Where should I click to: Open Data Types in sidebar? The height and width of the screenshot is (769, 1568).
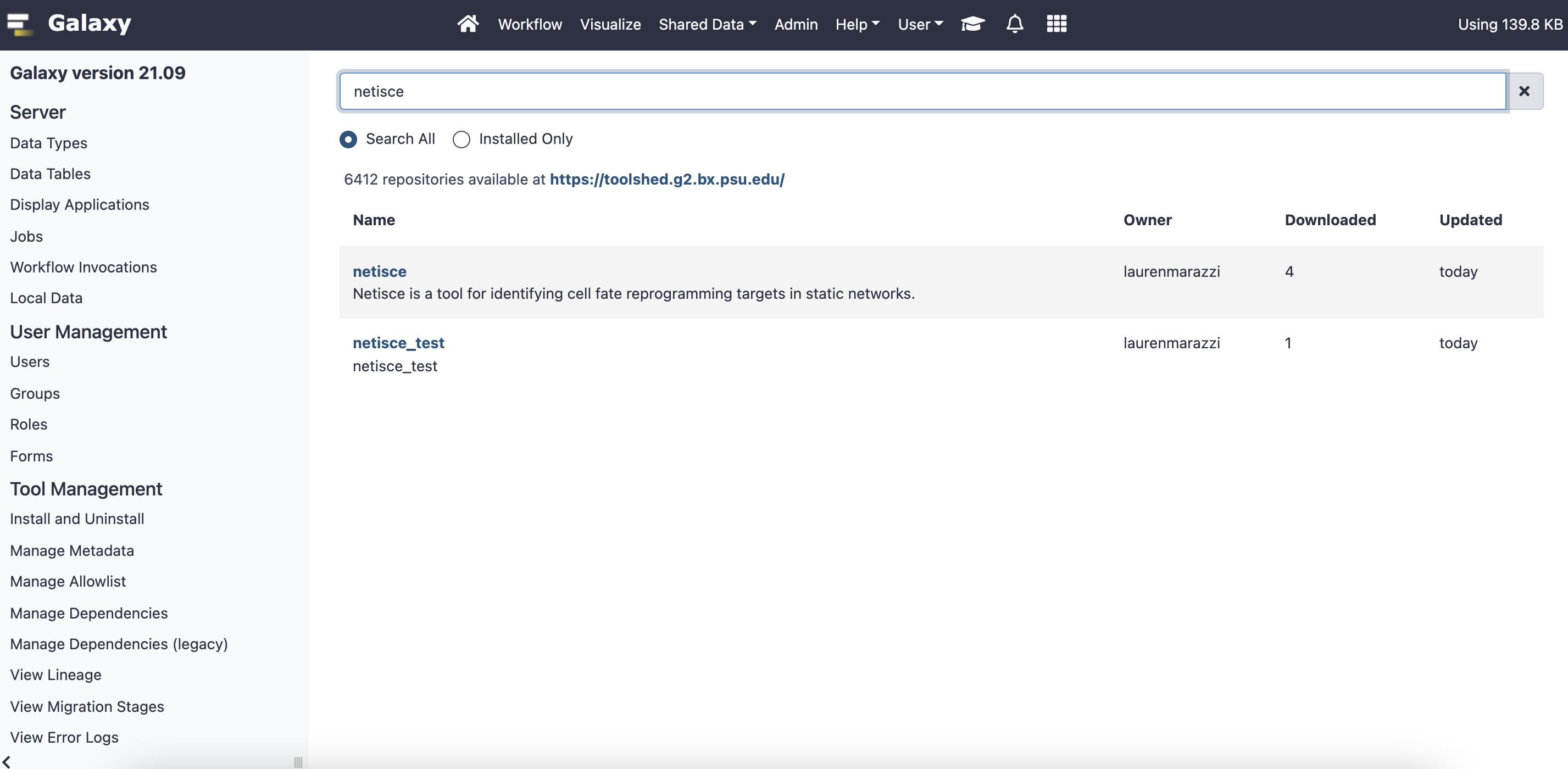[49, 143]
